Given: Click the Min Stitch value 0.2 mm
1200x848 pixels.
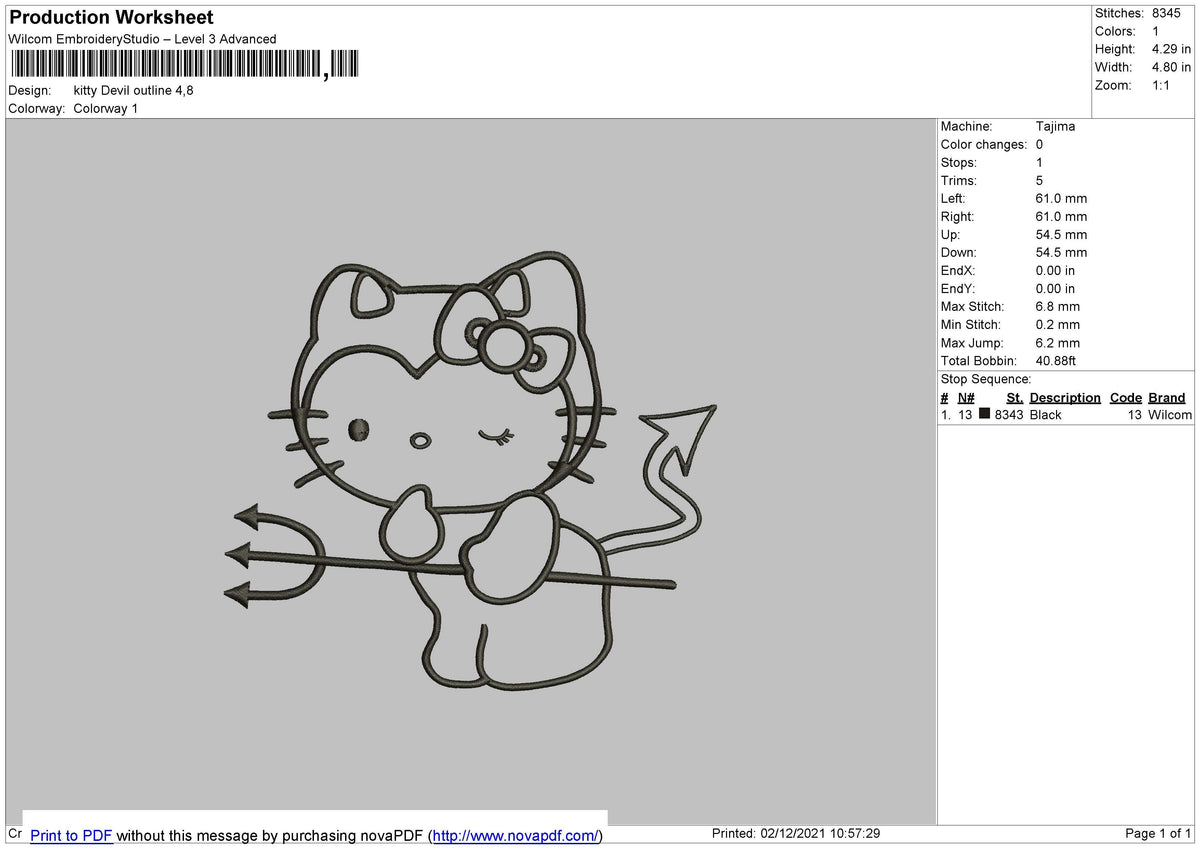Looking at the screenshot, I should click(1058, 324).
